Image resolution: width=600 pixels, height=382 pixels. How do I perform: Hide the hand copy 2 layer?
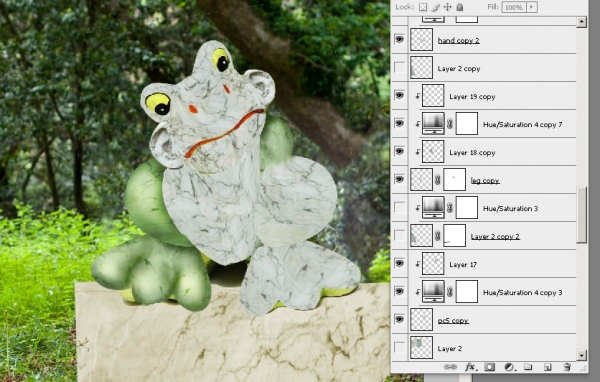click(399, 39)
